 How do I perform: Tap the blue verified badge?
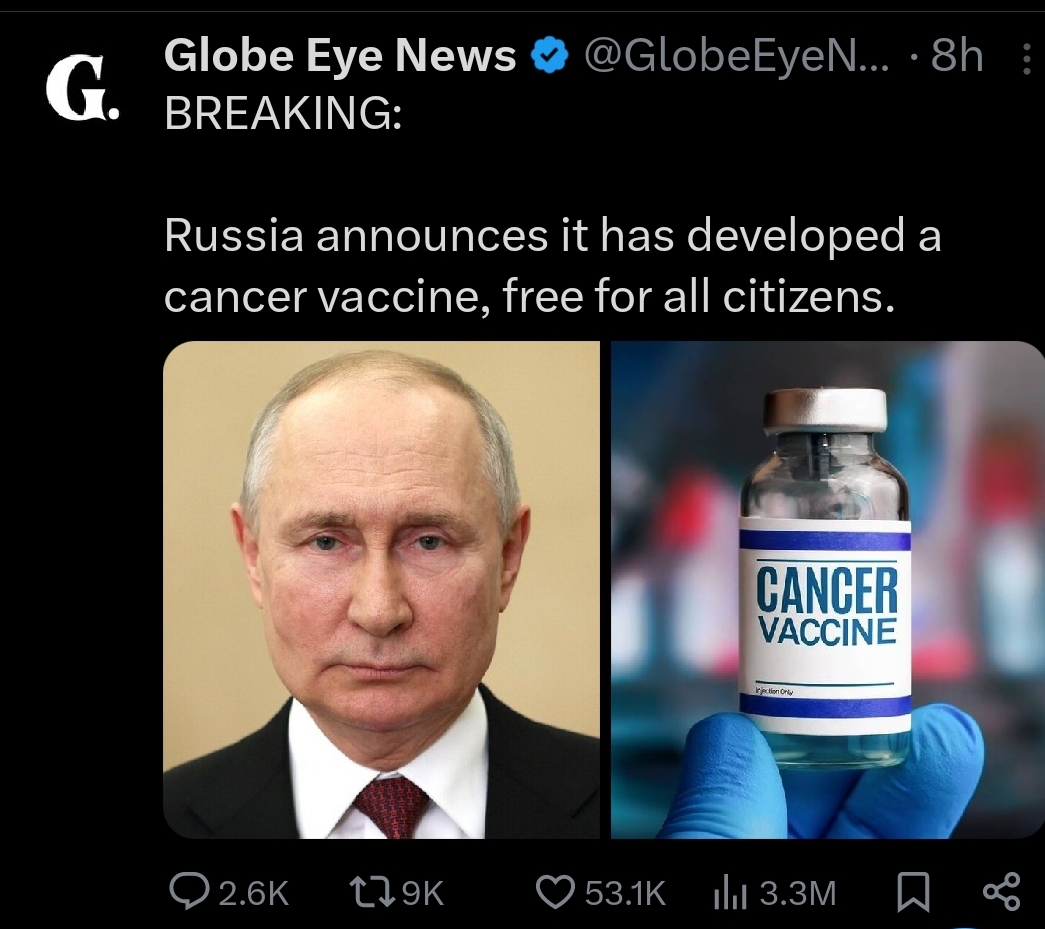tap(548, 55)
